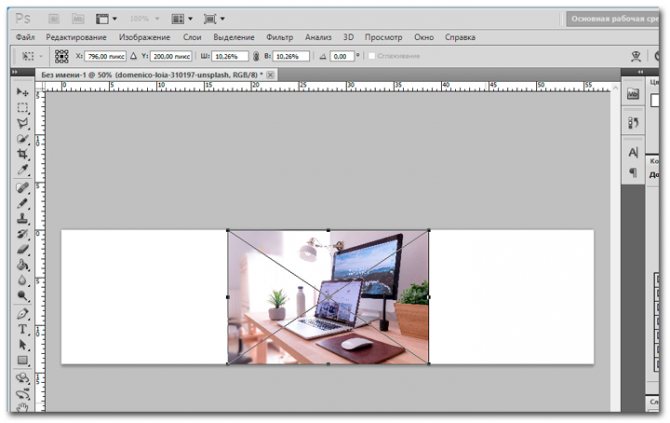This screenshot has height=423, width=670.
Task: Open the Слои menu
Action: 192,37
